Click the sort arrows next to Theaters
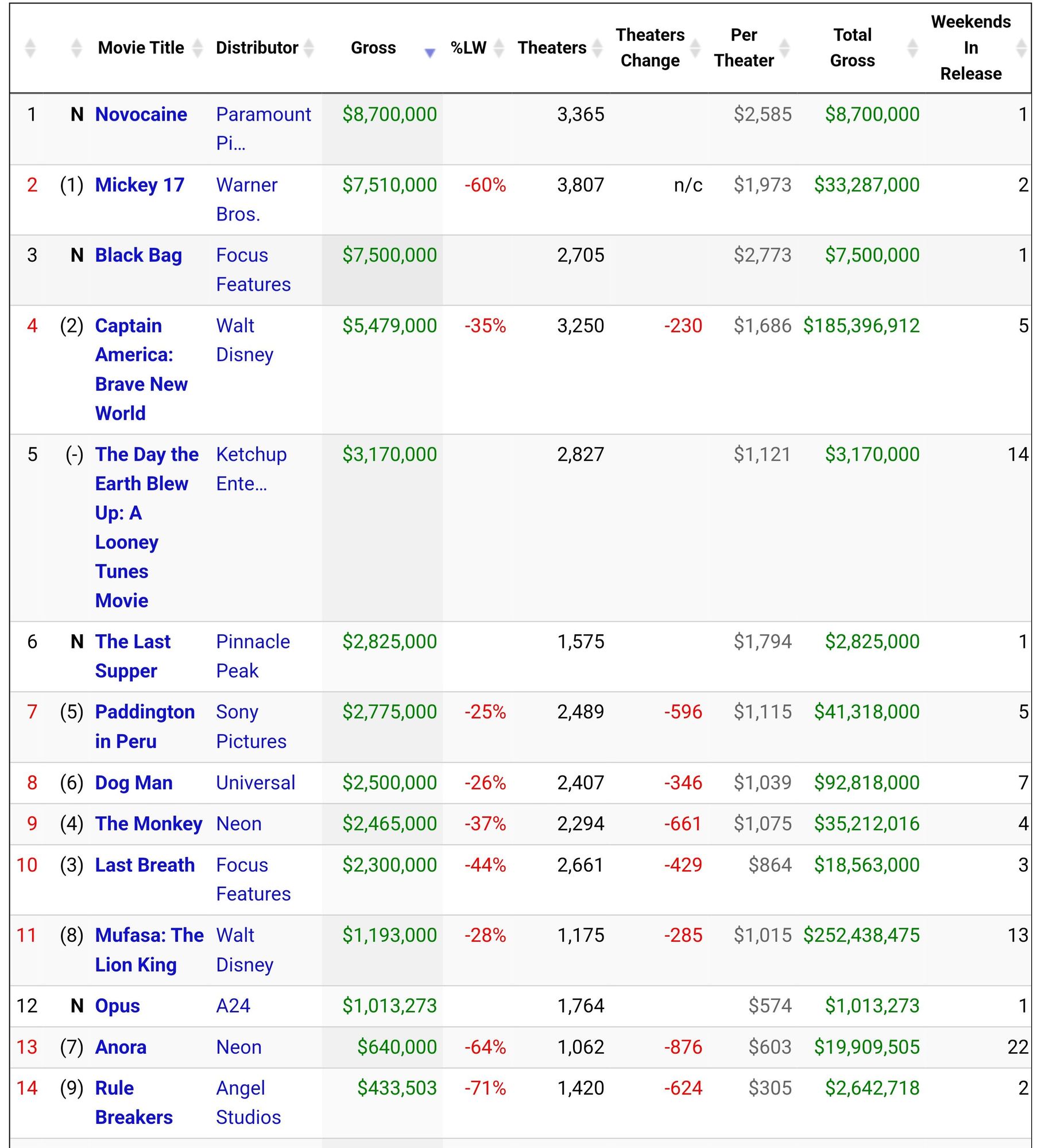The height and width of the screenshot is (1148, 1037). point(597,48)
